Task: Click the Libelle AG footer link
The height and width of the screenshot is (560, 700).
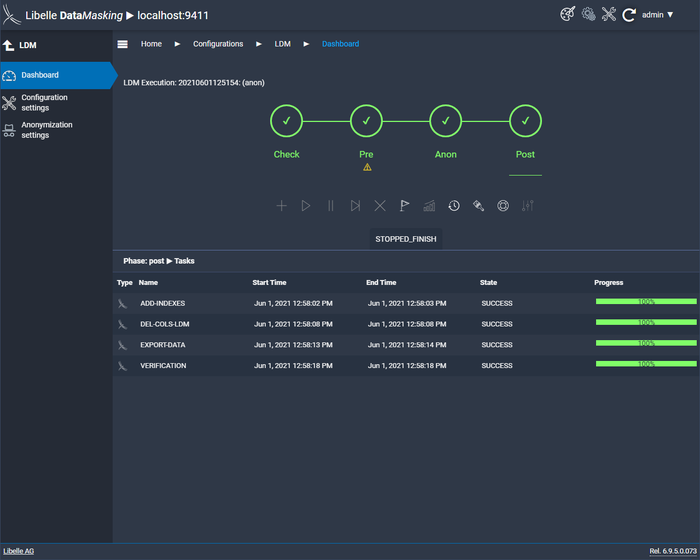Action: click(18, 551)
